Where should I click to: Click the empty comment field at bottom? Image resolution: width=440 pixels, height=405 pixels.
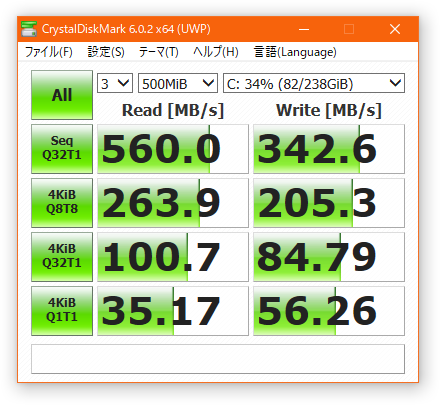218,359
